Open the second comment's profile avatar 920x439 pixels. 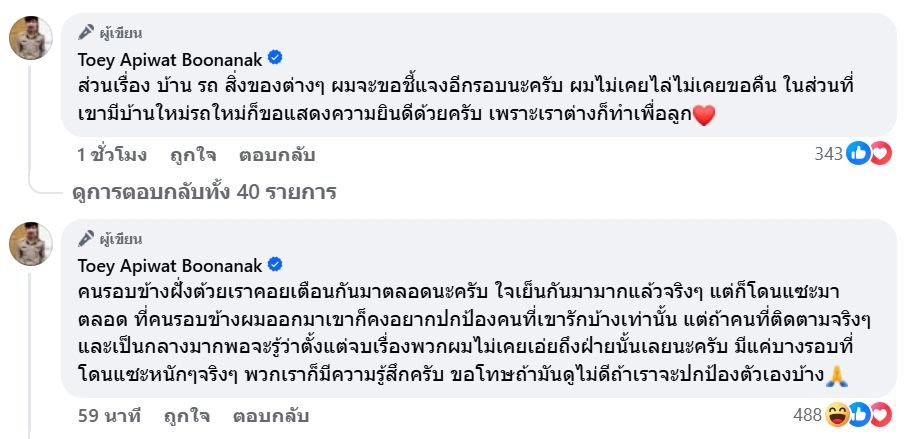(32, 244)
